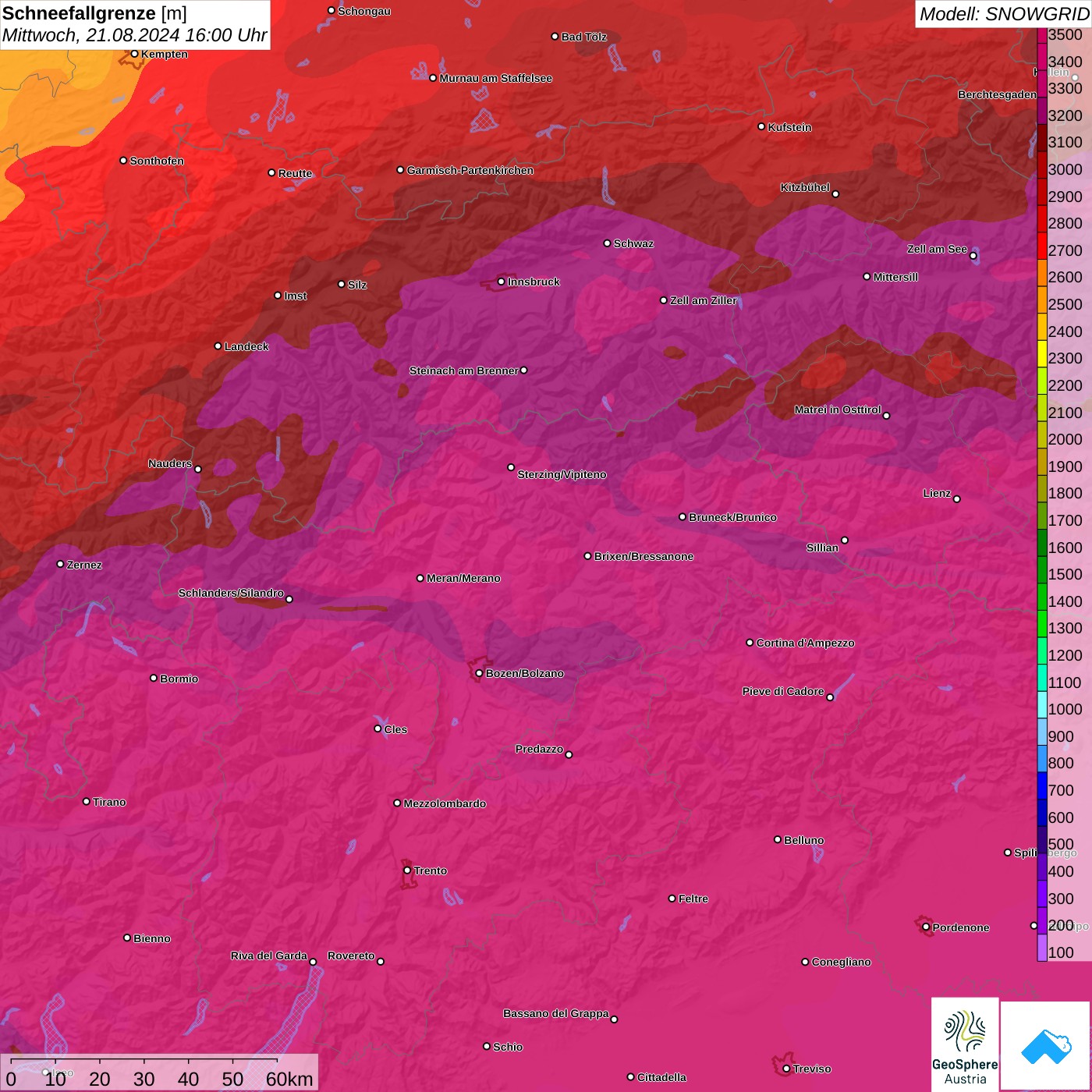Click the Meran/Merano label

[x=463, y=578]
